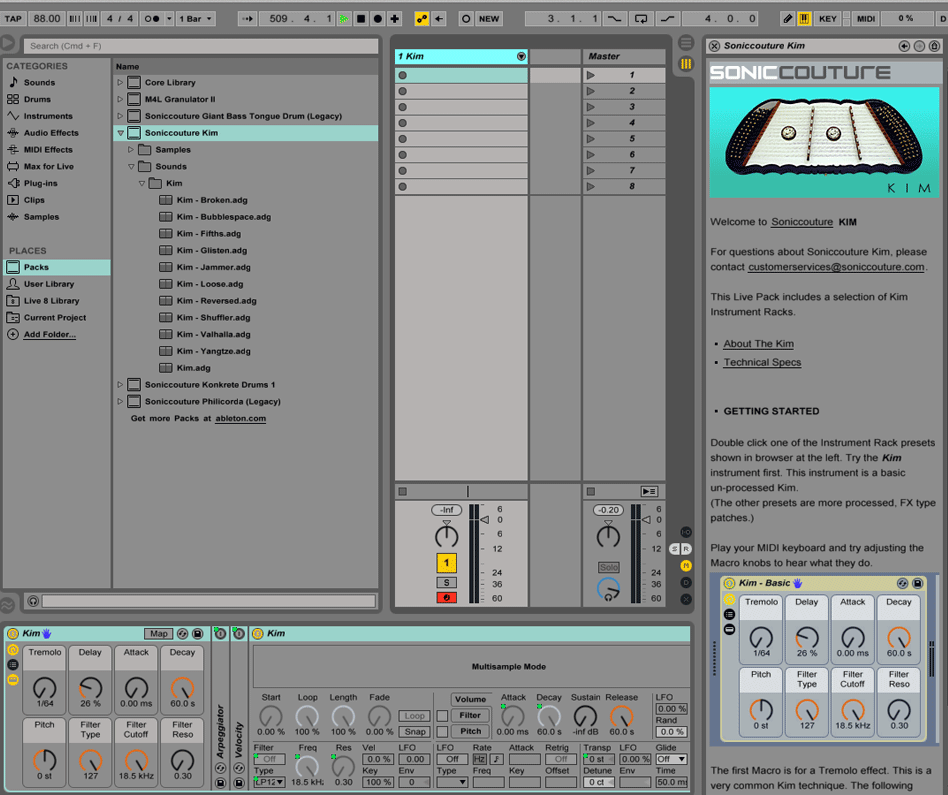Launch scene 5 in Master track
Screen dimensions: 948x795
click(x=591, y=139)
